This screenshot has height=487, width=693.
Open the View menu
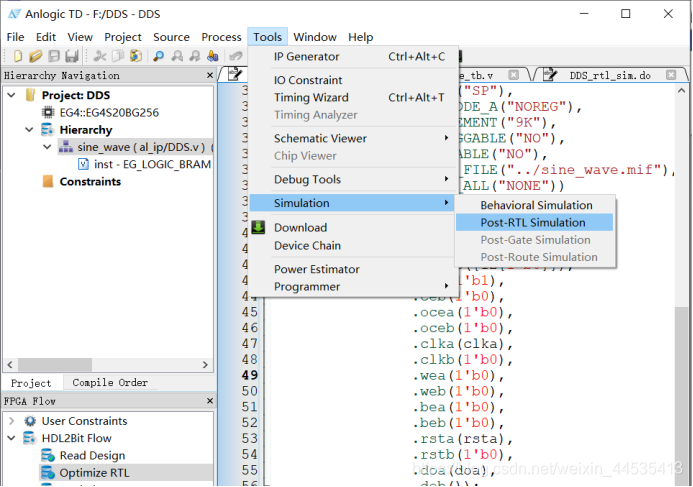pos(80,37)
